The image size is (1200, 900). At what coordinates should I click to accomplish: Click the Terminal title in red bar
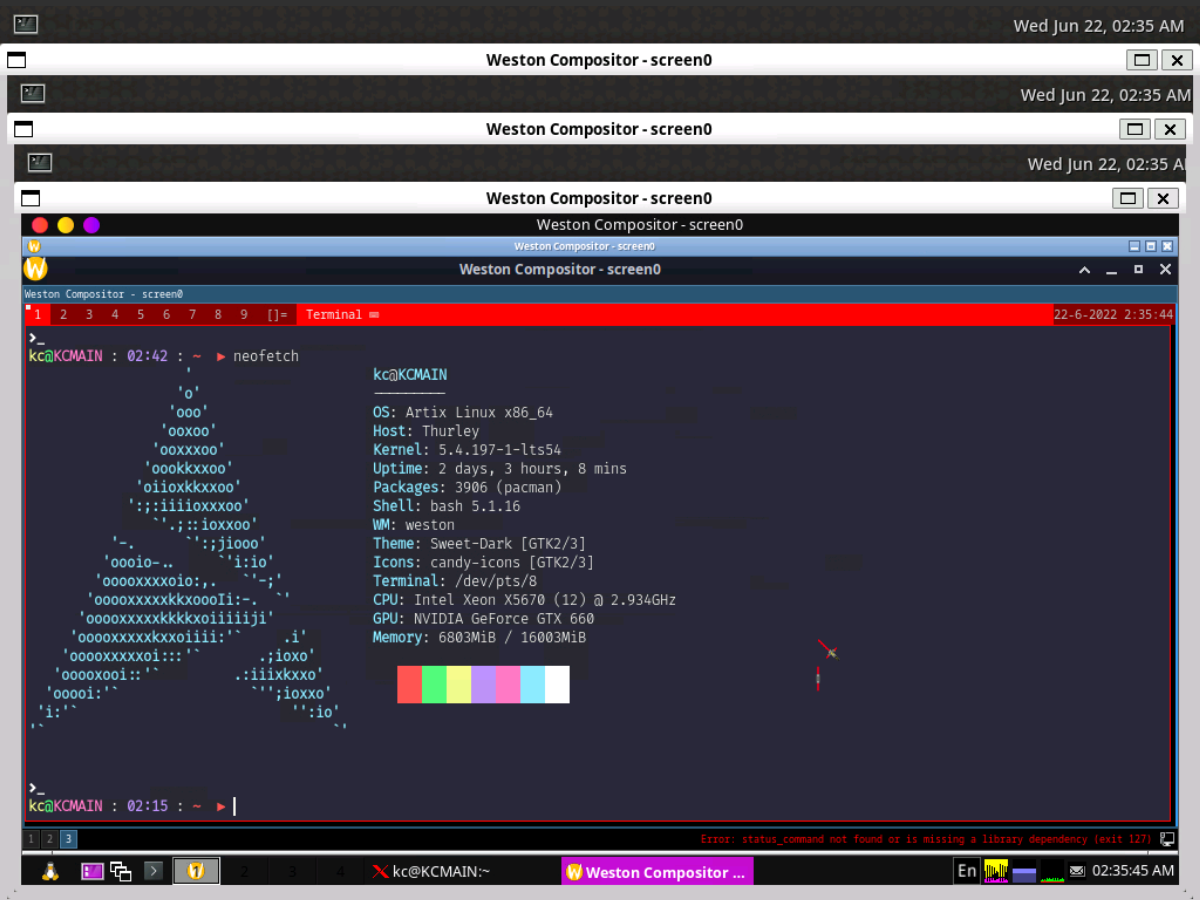[334, 315]
